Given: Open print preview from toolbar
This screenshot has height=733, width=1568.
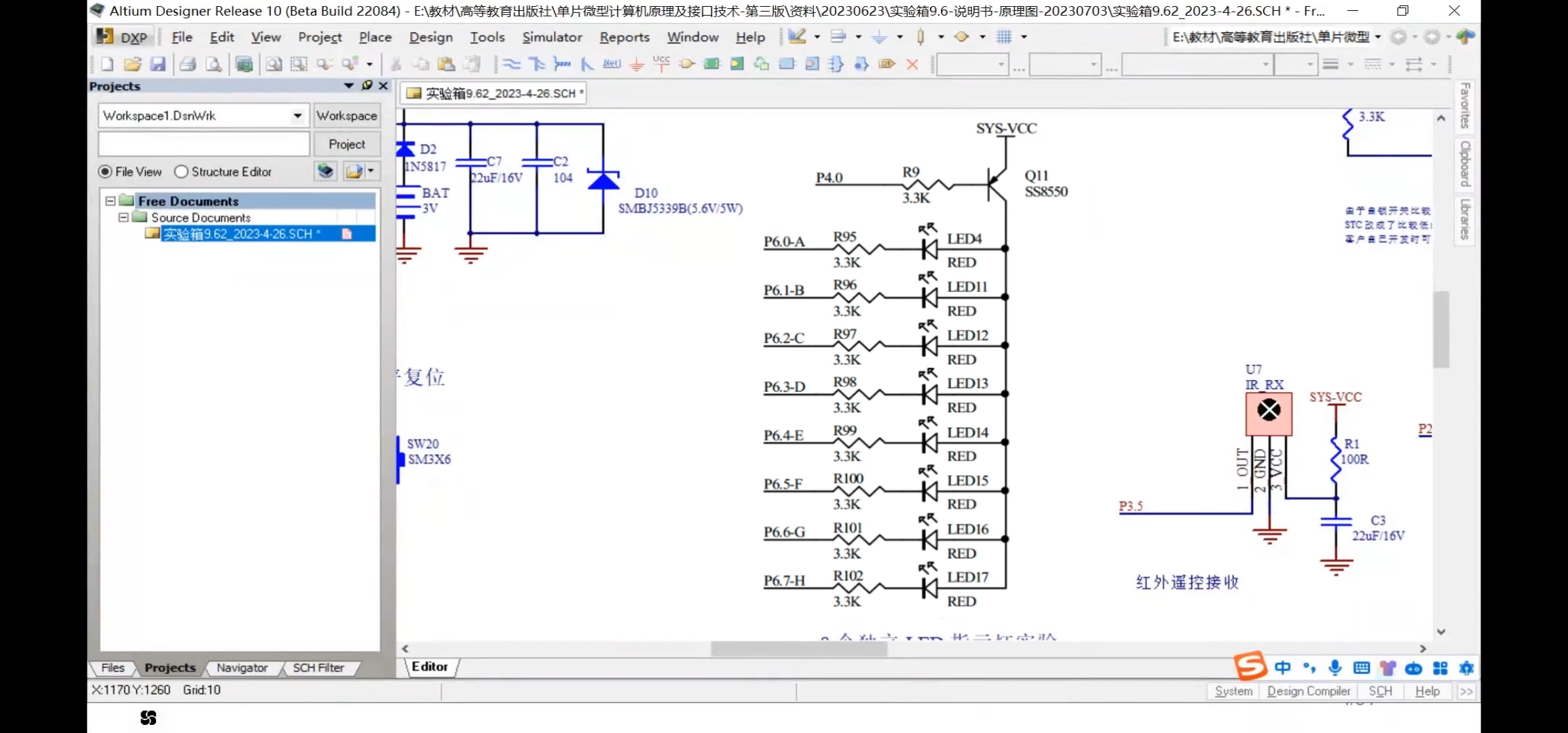Looking at the screenshot, I should [x=214, y=64].
